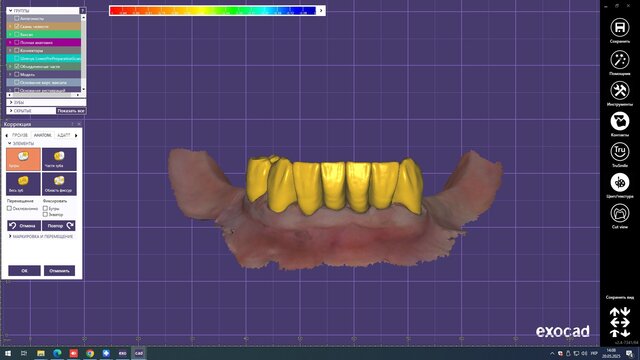Select the Части зуба element tile
Image resolution: width=640 pixels, height=360 pixels.
pos(59,159)
